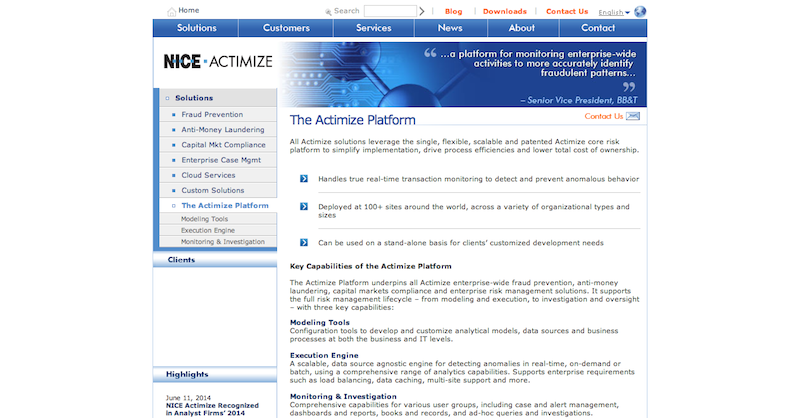Click the search magnifier icon
The height and width of the screenshot is (418, 800).
(328, 12)
